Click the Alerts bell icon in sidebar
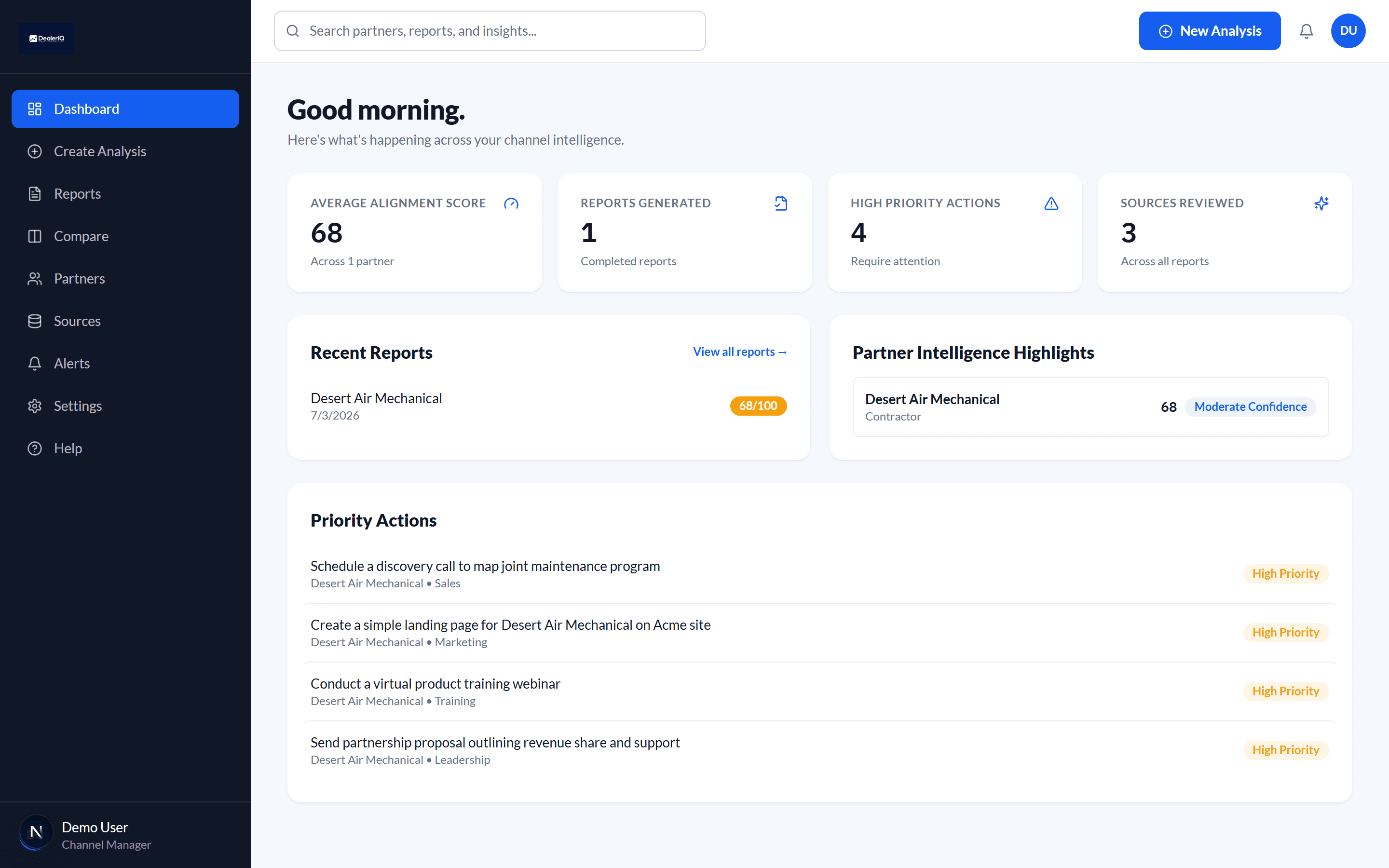The image size is (1389, 868). point(35,364)
